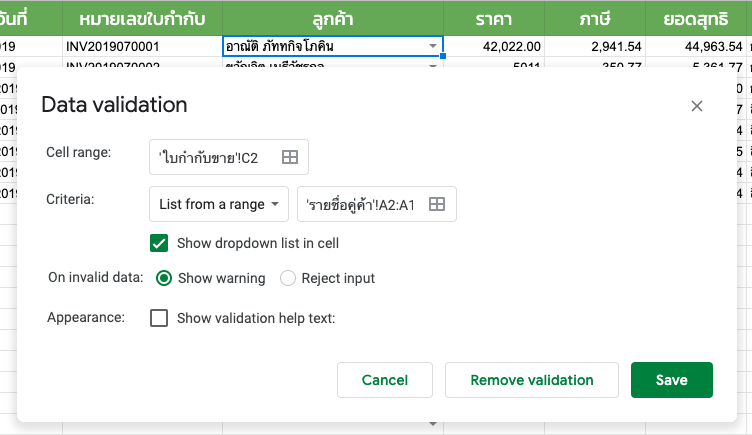The width and height of the screenshot is (752, 435).
Task: Select the Show warning radio option
Action: [164, 278]
